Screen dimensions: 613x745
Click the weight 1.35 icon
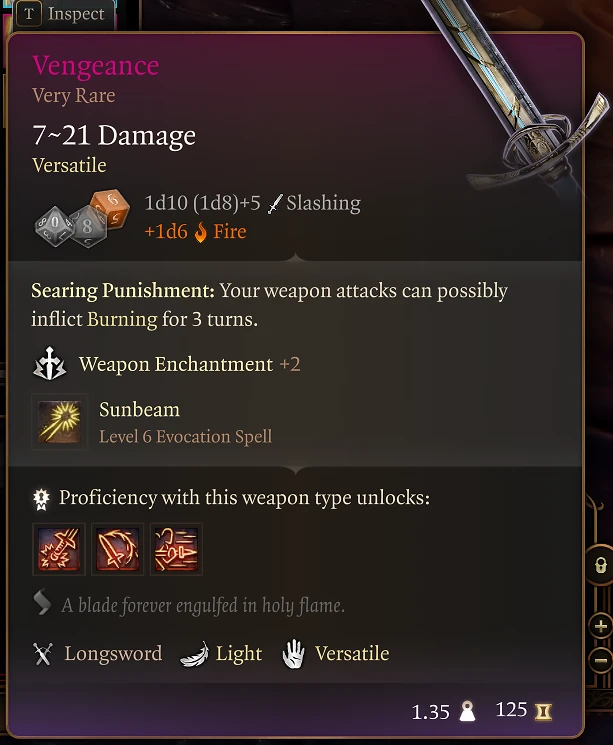467,711
